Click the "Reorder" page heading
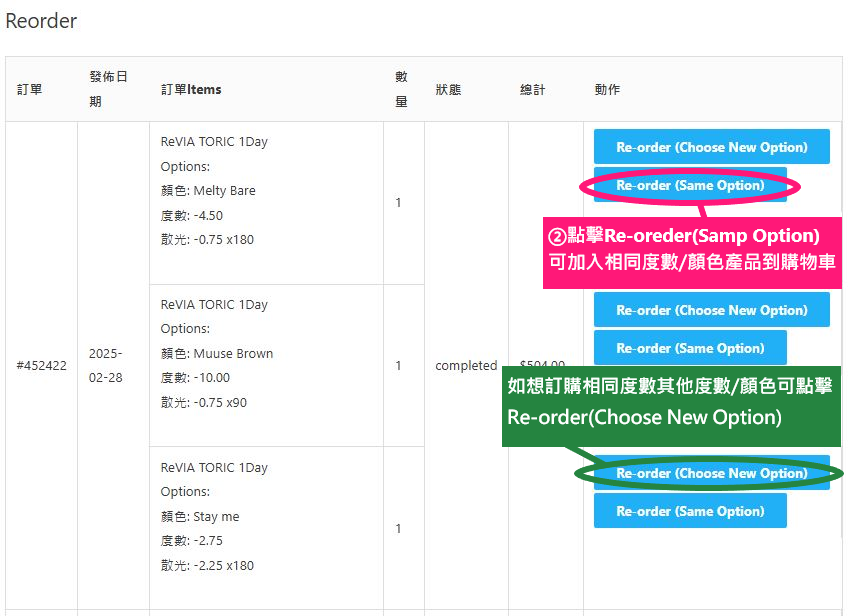 [x=41, y=21]
